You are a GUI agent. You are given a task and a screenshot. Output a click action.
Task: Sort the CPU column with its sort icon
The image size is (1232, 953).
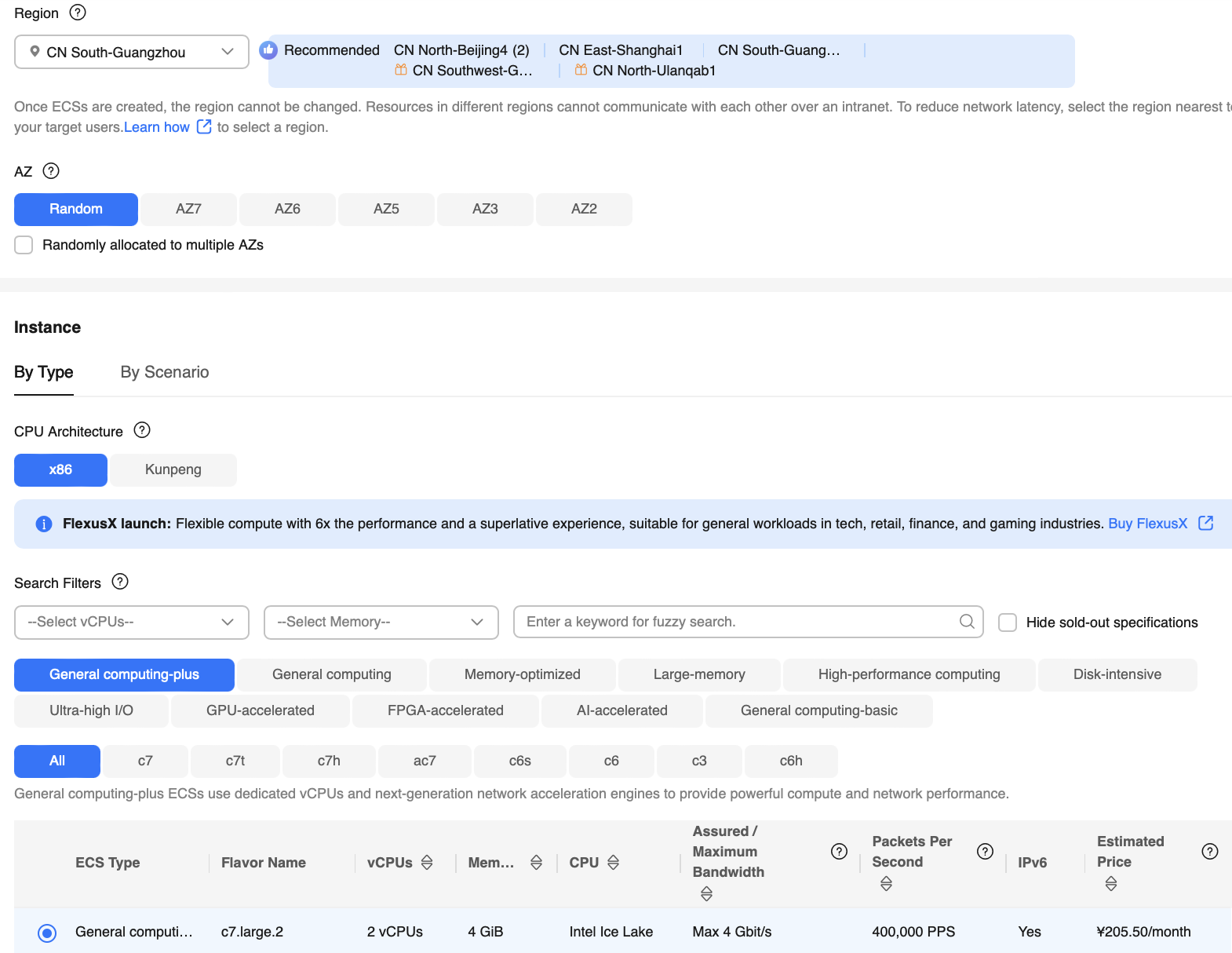click(614, 863)
